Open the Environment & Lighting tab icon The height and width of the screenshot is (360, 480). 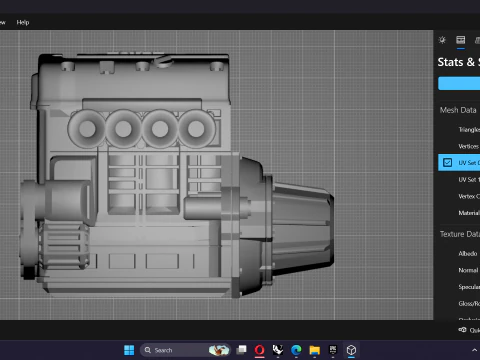click(x=442, y=40)
